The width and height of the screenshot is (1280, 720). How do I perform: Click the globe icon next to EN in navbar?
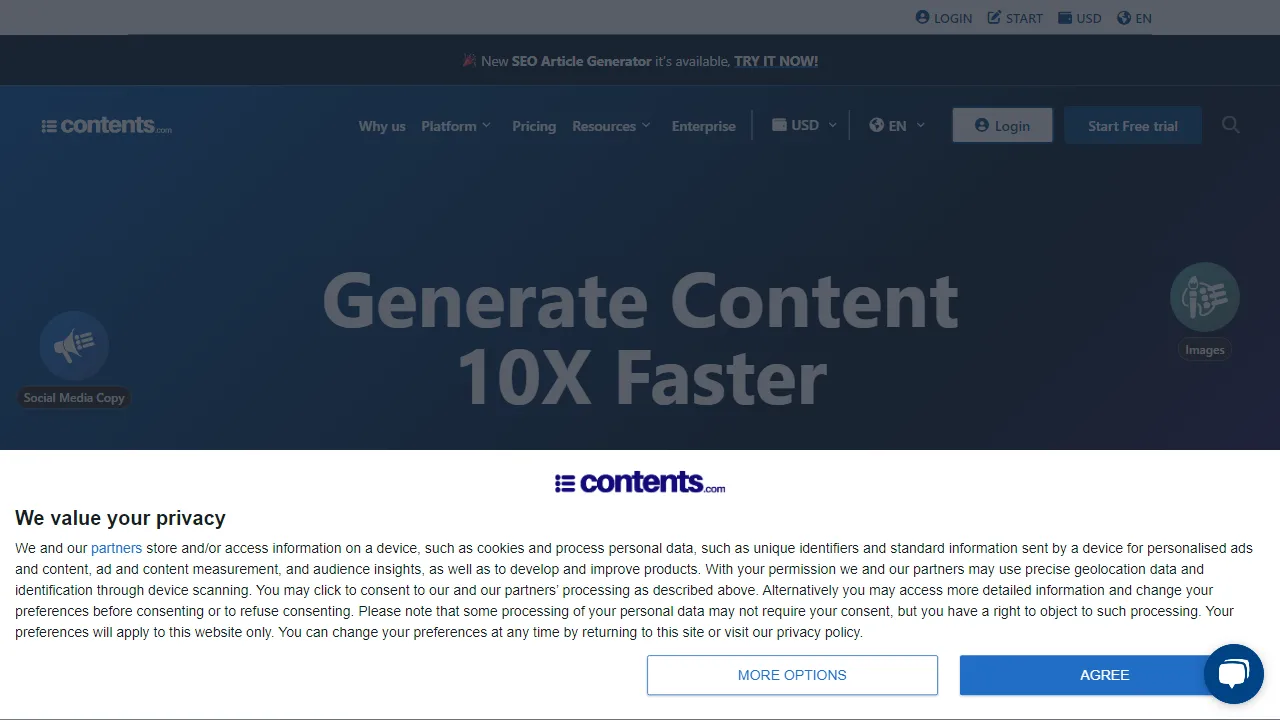pyautogui.click(x=877, y=125)
